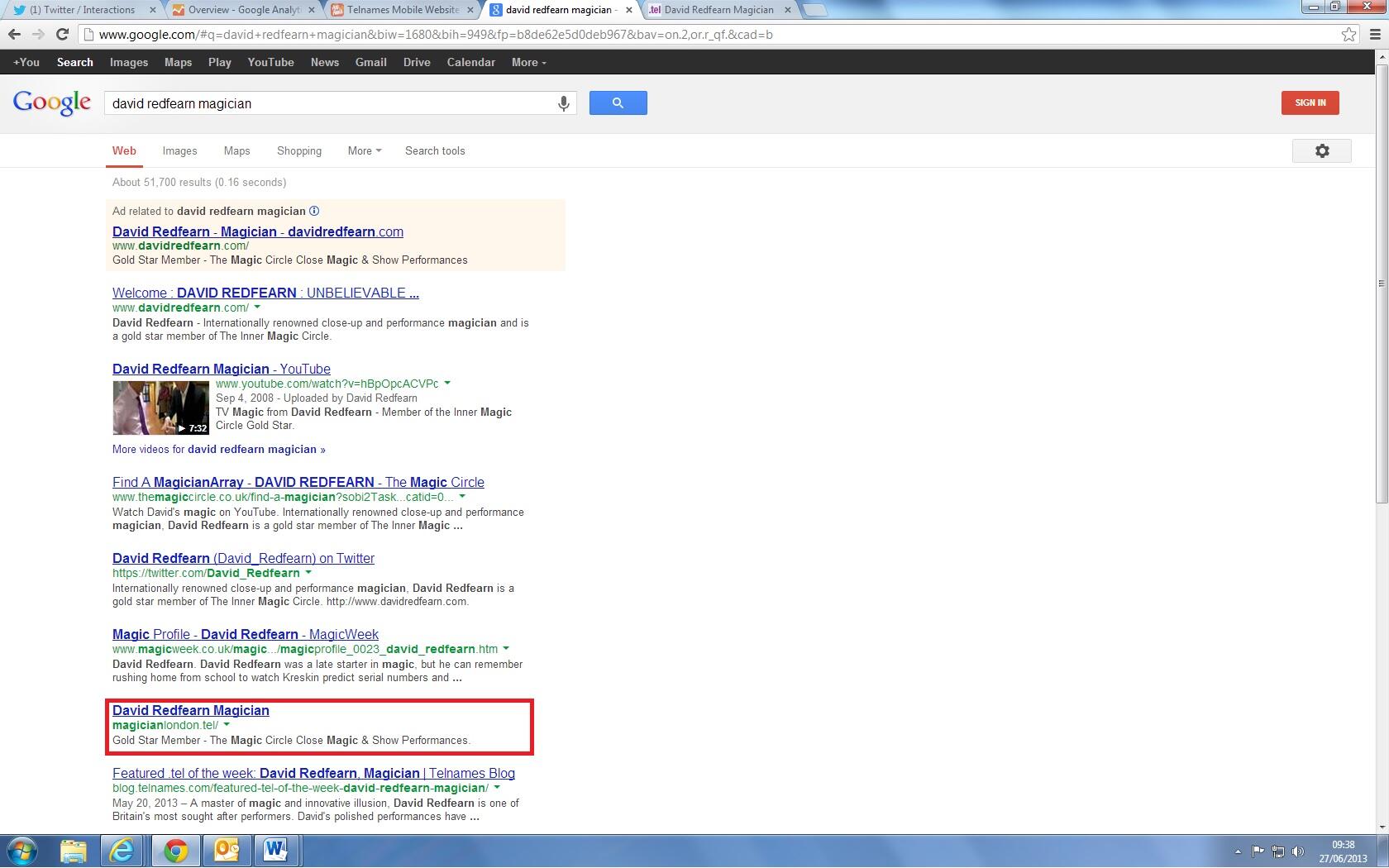Click the ad info icon
This screenshot has height=868, width=1389.
click(x=314, y=211)
